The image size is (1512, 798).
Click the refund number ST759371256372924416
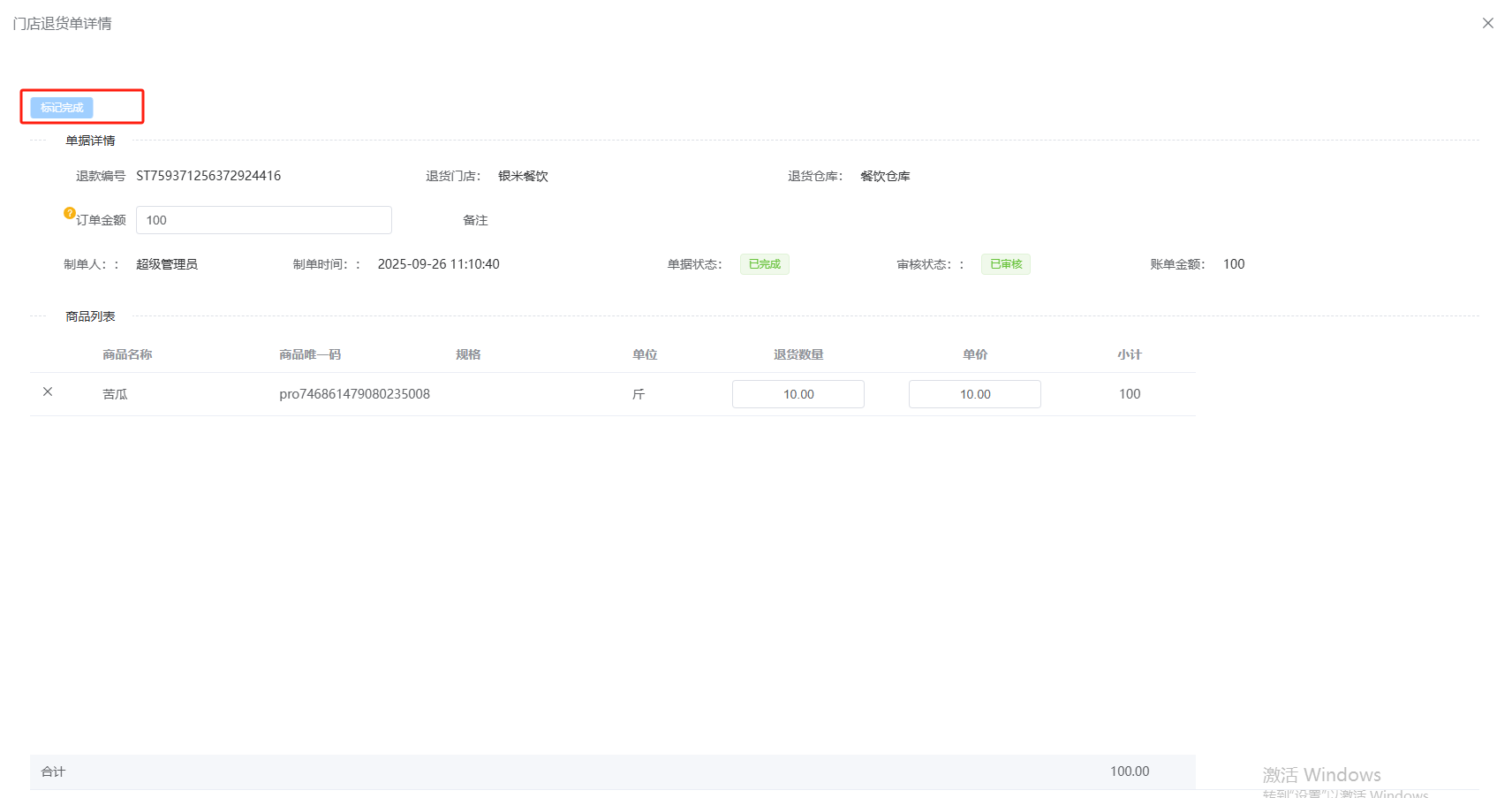click(208, 176)
